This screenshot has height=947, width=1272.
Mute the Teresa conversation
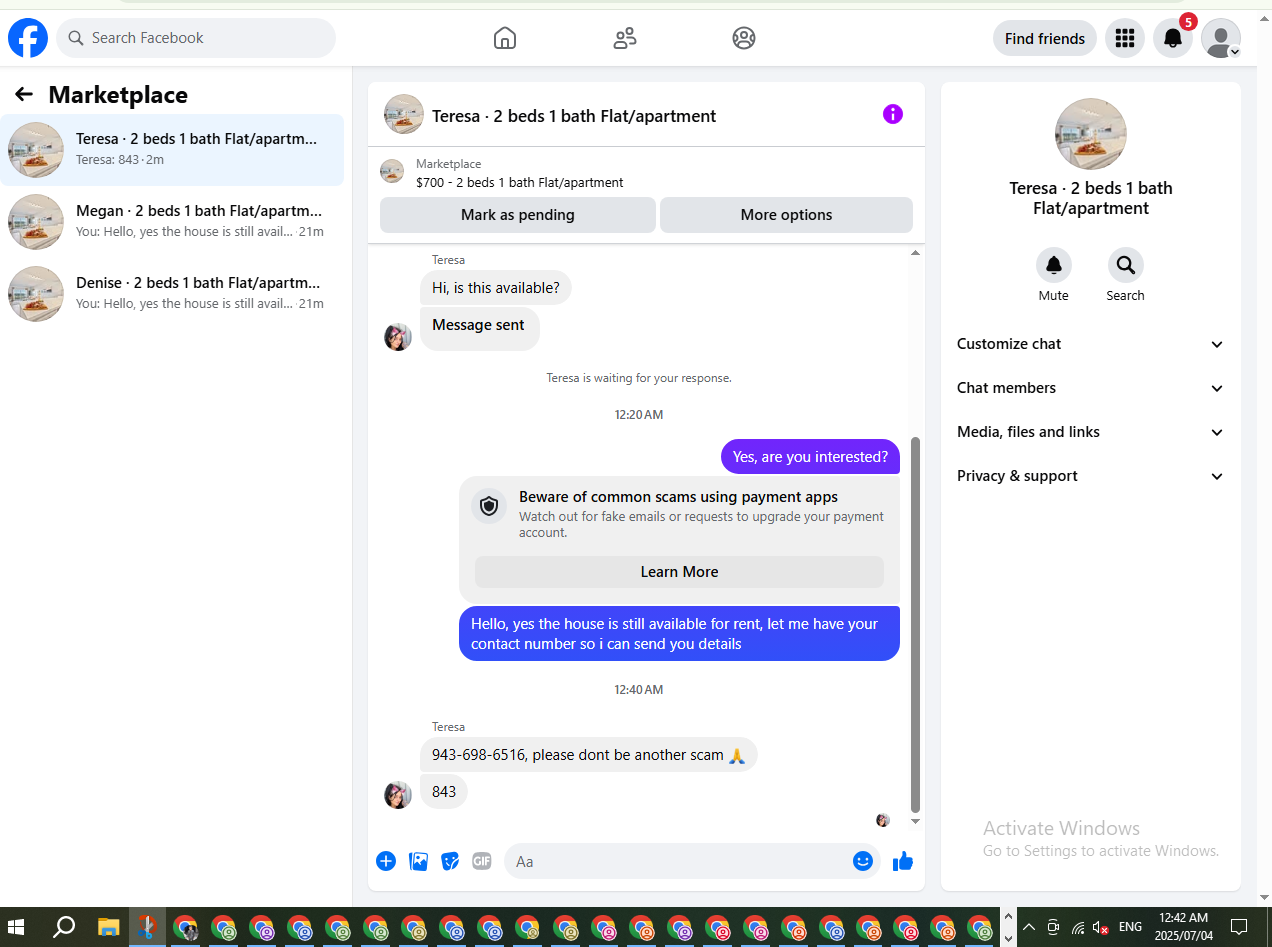[x=1054, y=265]
